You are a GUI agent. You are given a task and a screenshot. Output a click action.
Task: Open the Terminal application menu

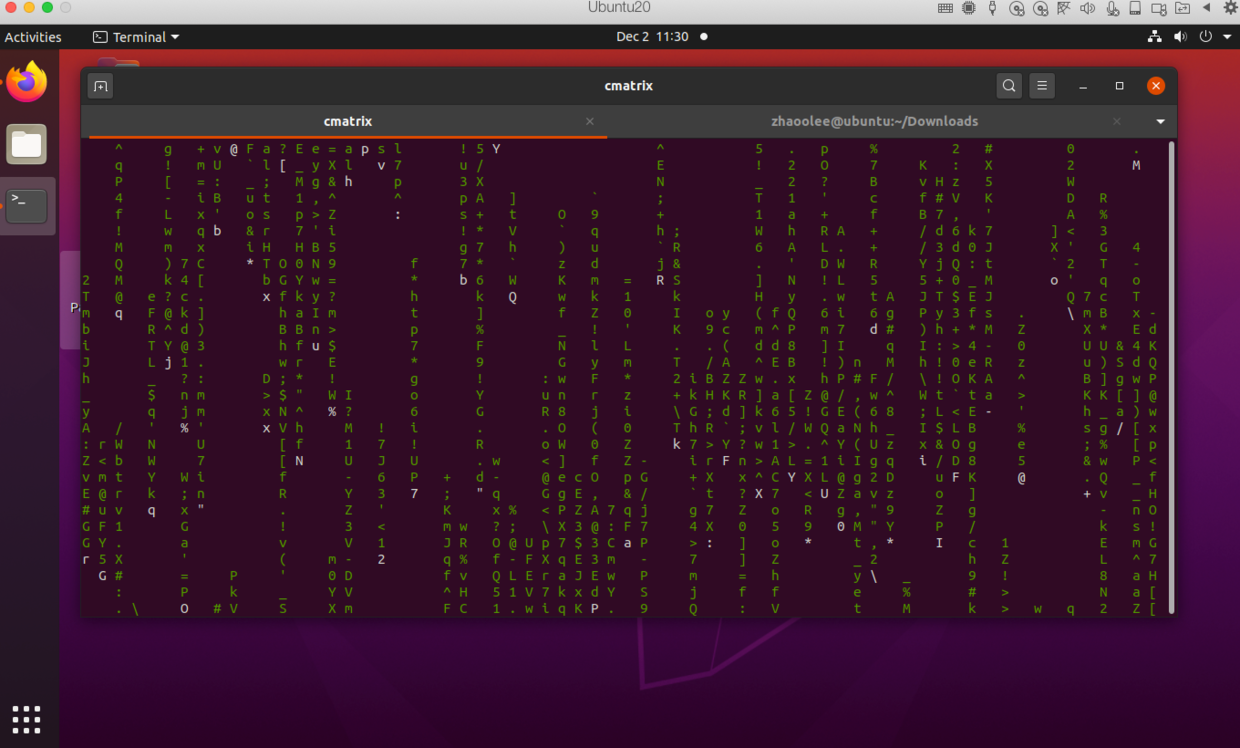coord(136,37)
